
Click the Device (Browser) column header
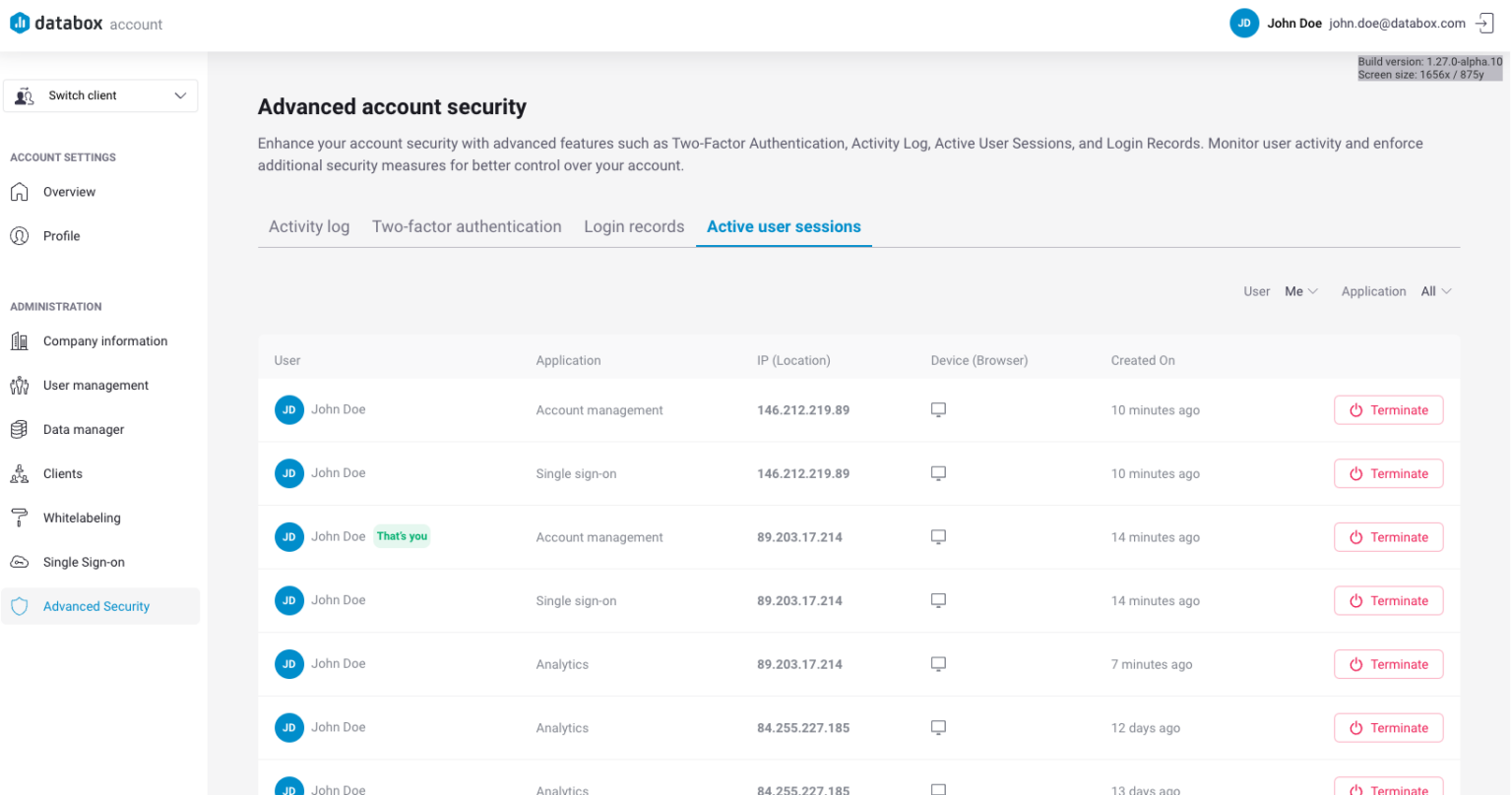(x=979, y=360)
